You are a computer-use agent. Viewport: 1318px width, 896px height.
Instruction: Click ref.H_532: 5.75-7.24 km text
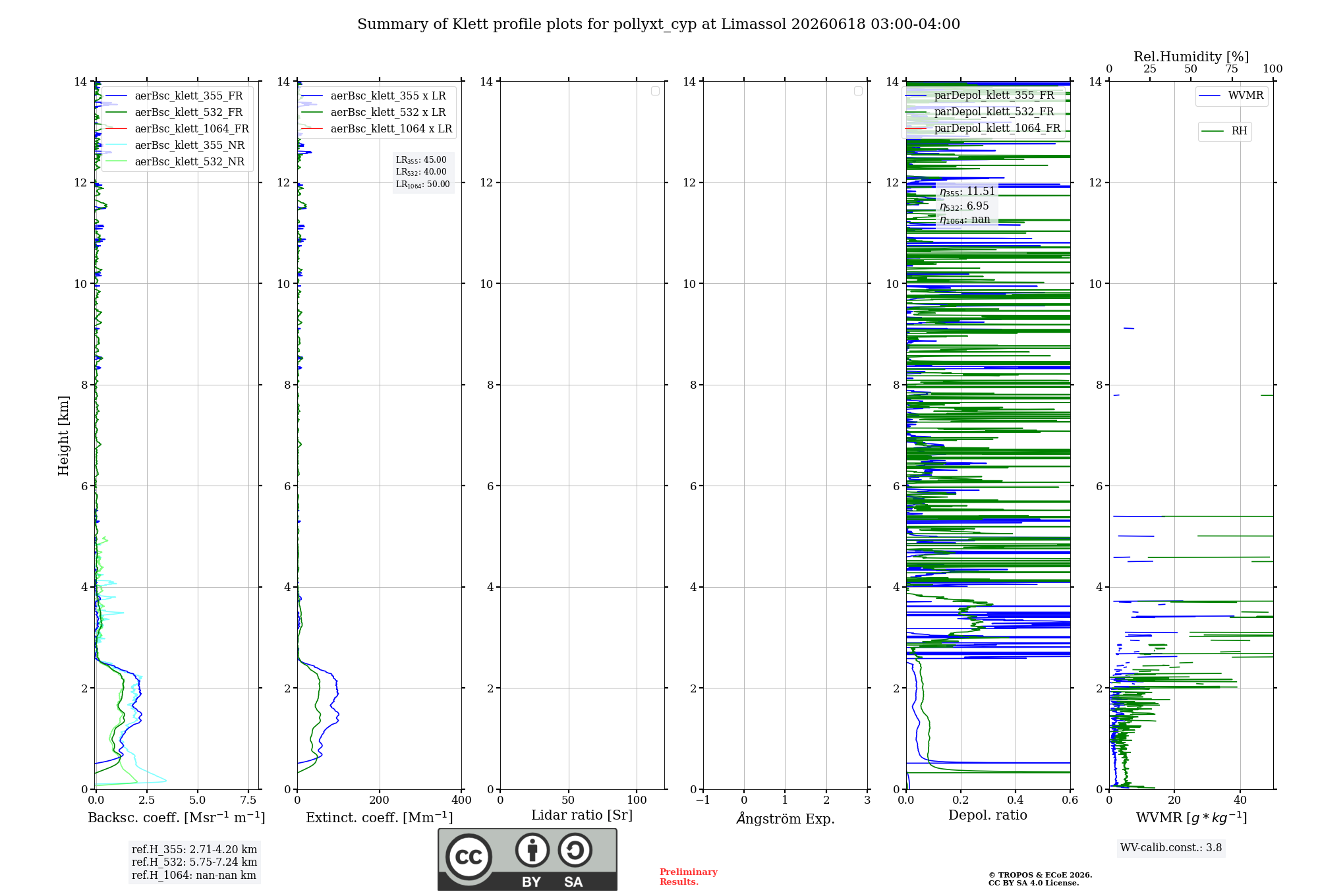[194, 862]
